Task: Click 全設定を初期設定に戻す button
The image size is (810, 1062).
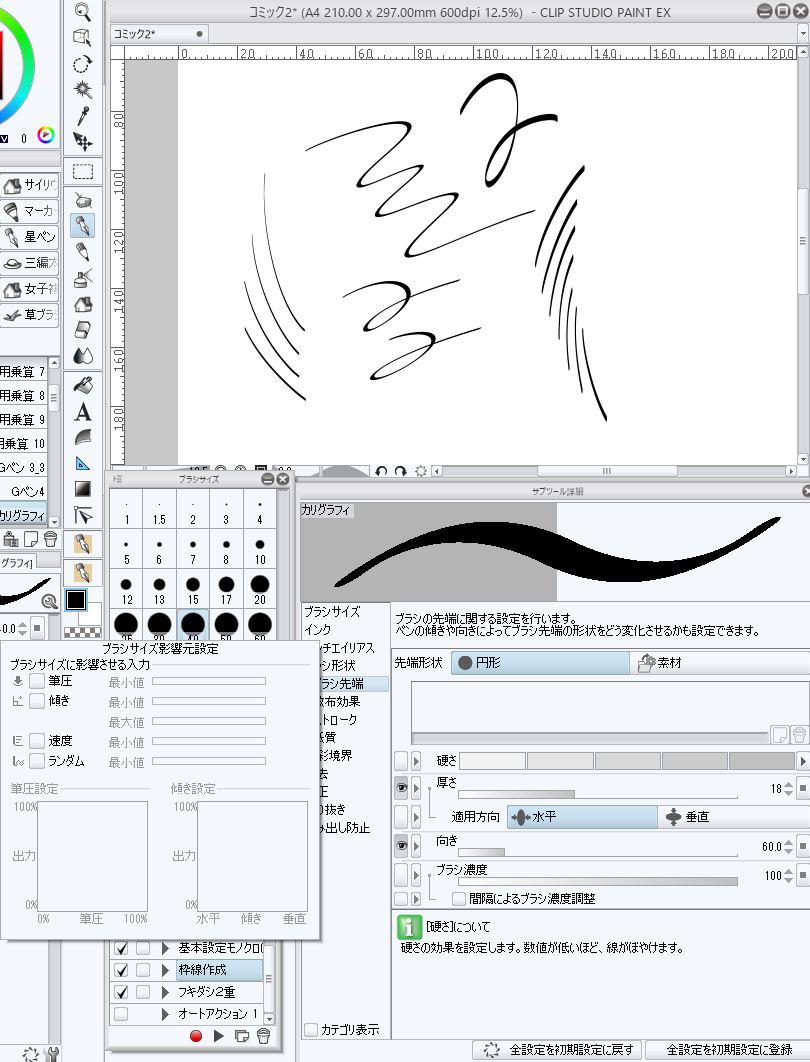Action: point(558,1049)
